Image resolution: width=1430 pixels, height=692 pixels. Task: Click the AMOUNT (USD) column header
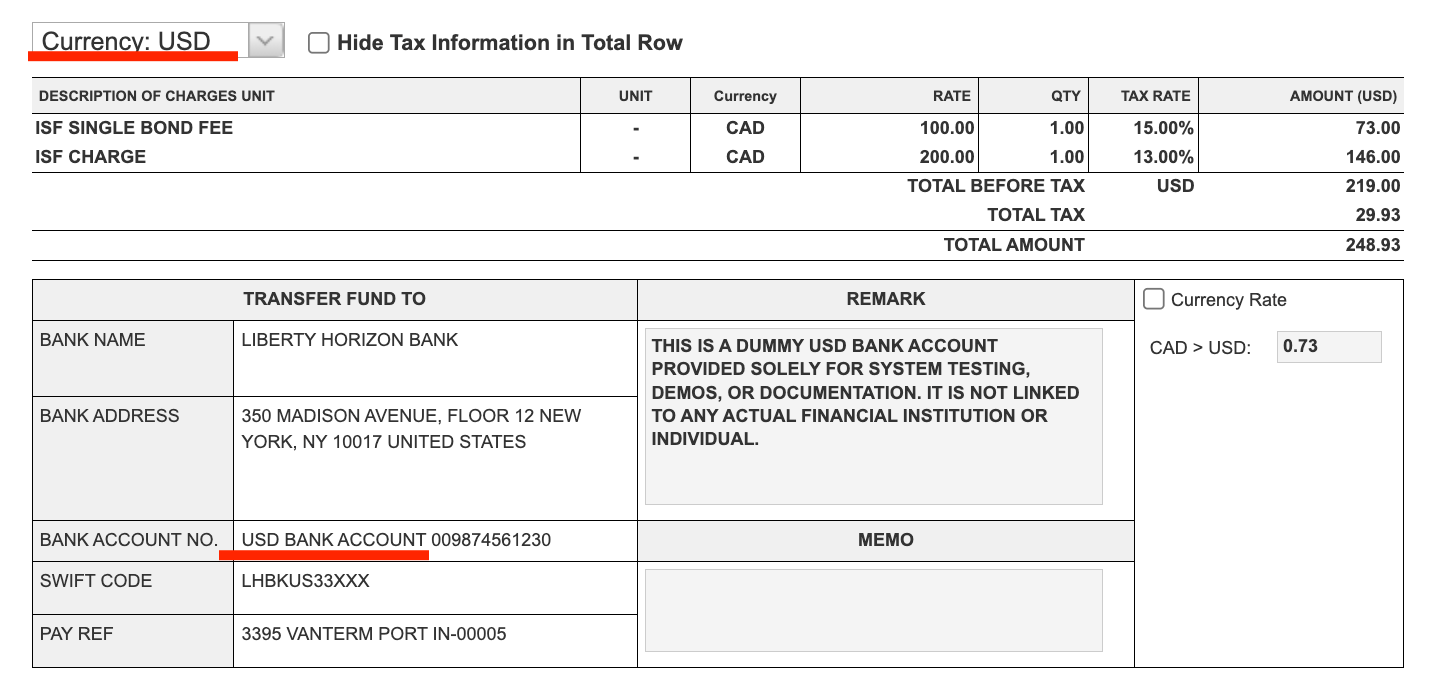pyautogui.click(x=1342, y=96)
